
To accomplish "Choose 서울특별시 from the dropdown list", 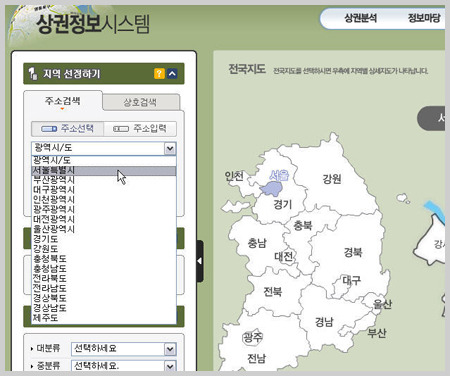I will point(104,170).
